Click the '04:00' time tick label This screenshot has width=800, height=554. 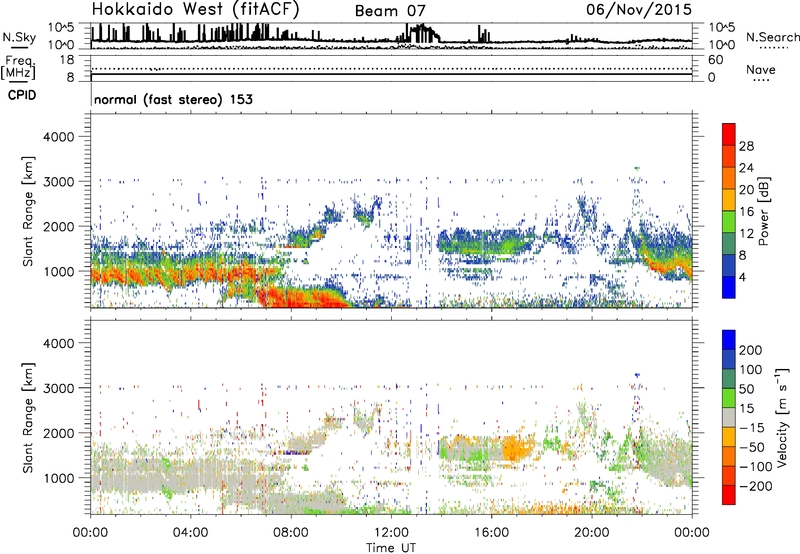coord(190,533)
